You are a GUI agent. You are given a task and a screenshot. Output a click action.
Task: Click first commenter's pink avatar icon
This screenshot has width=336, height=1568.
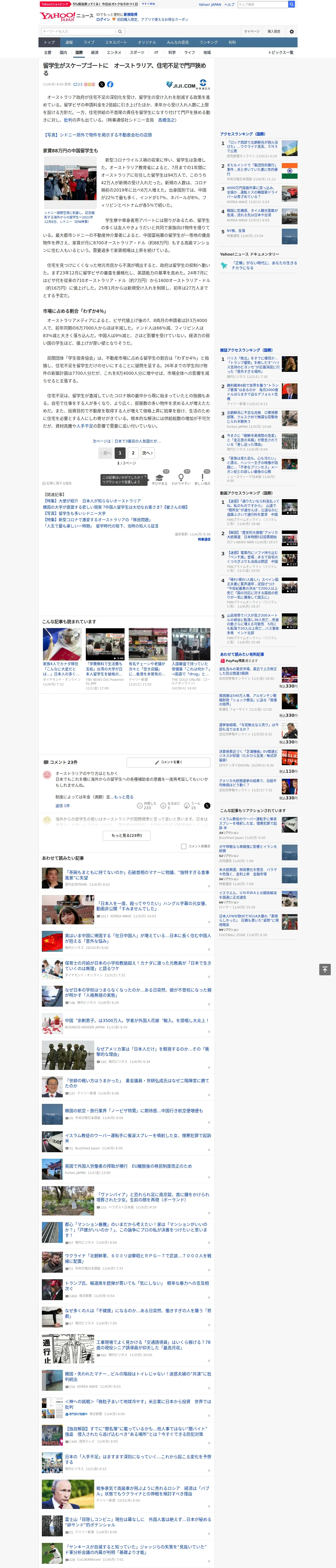tap(47, 775)
